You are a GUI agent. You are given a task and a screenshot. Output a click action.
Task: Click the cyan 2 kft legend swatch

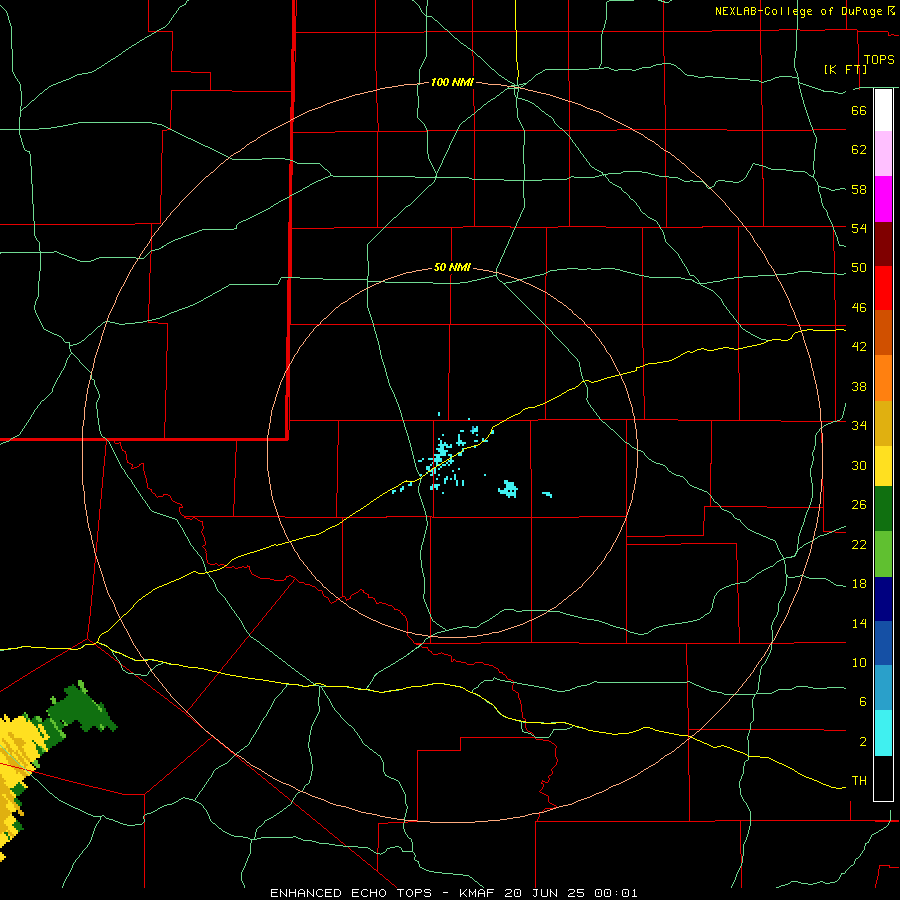[x=883, y=733]
